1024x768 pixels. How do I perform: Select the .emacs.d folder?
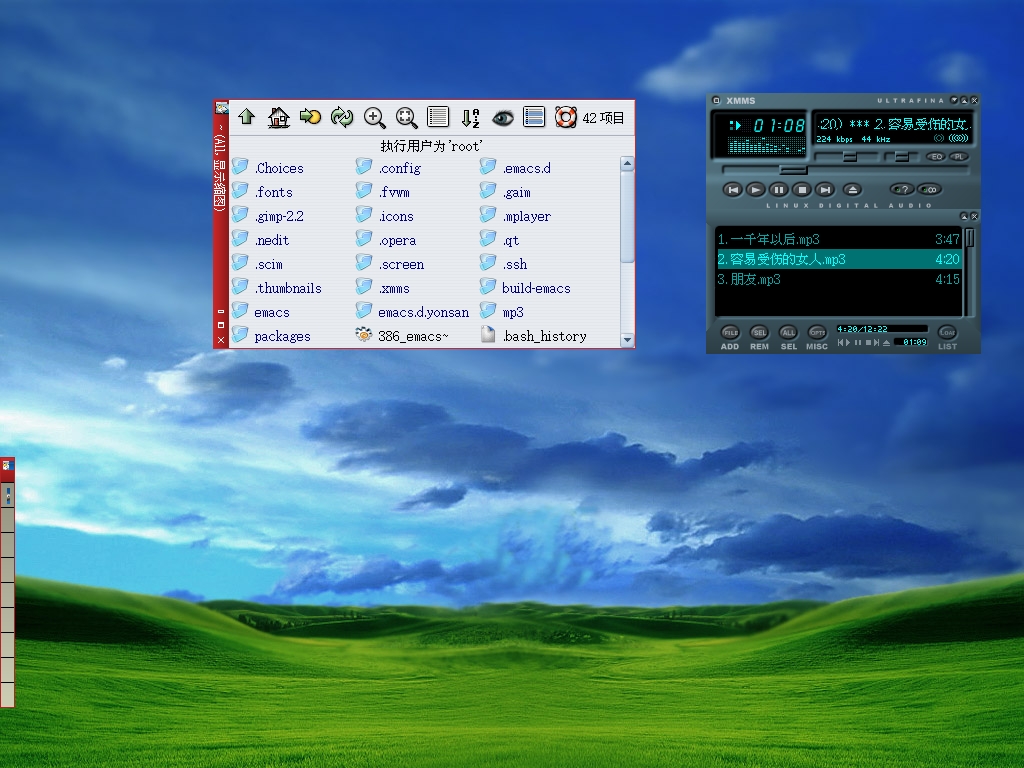point(515,168)
